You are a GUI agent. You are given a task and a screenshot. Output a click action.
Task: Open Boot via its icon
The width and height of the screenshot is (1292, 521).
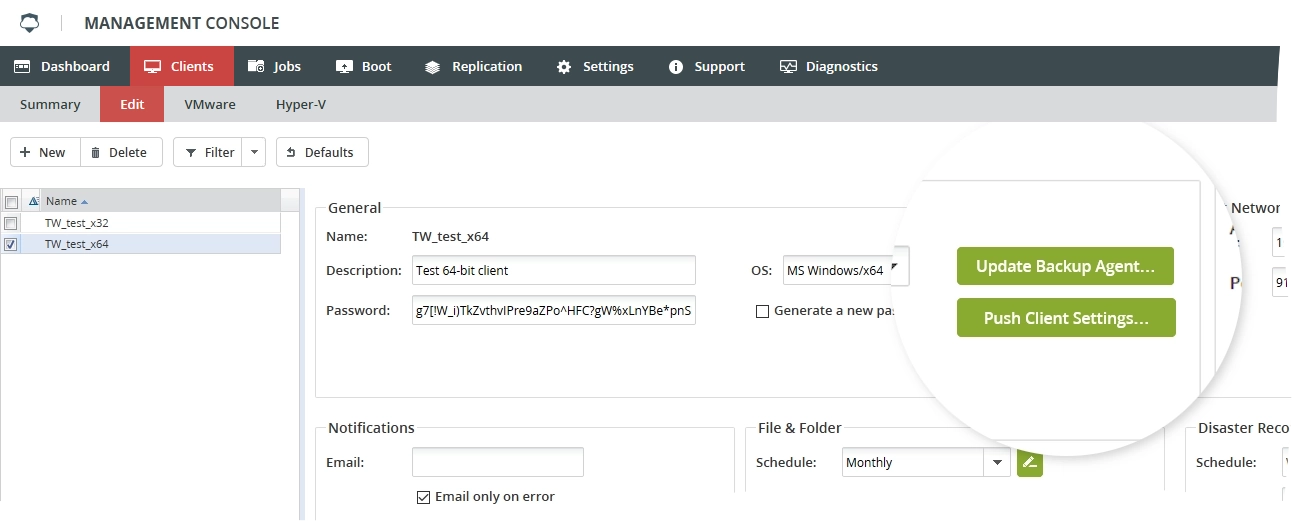tap(344, 67)
